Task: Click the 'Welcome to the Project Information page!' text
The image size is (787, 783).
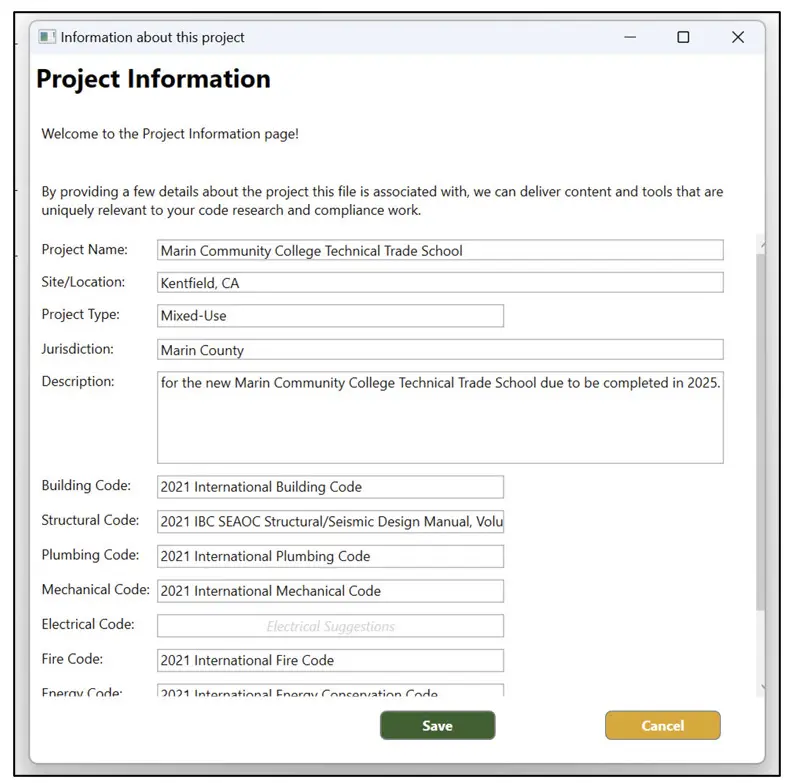Action: pos(170,134)
